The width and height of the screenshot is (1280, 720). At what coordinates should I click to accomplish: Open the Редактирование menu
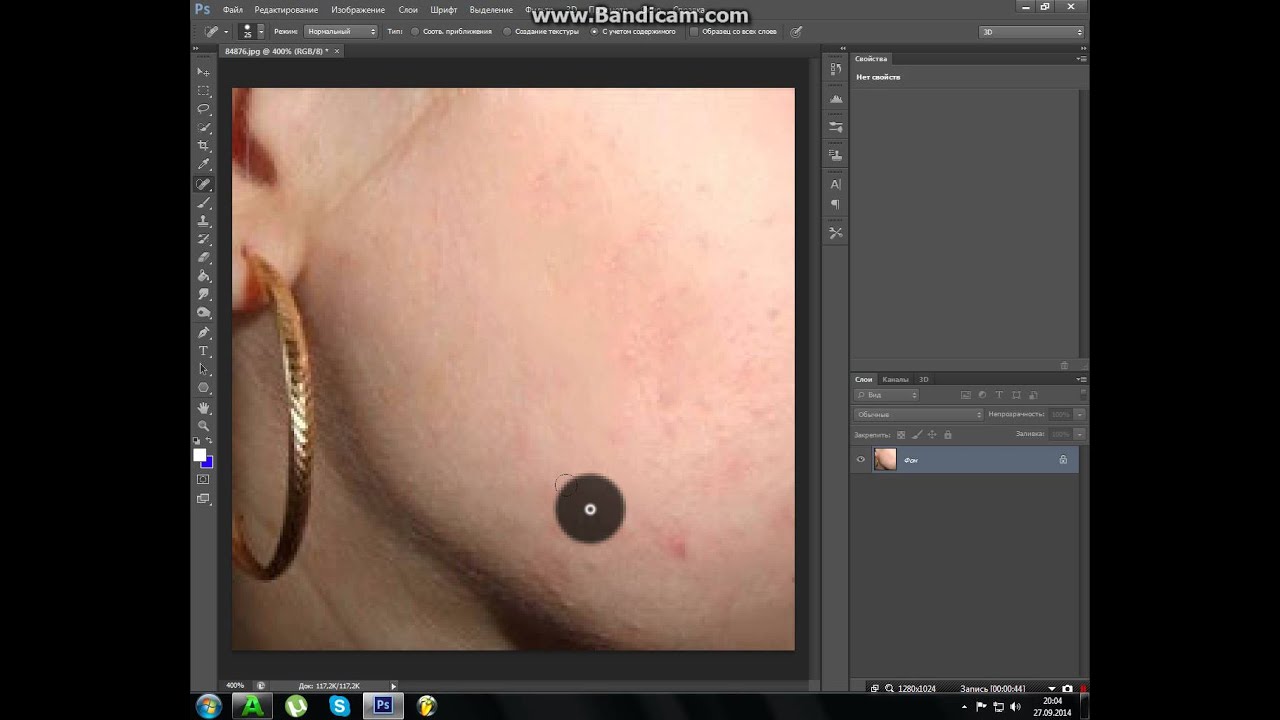[x=286, y=10]
